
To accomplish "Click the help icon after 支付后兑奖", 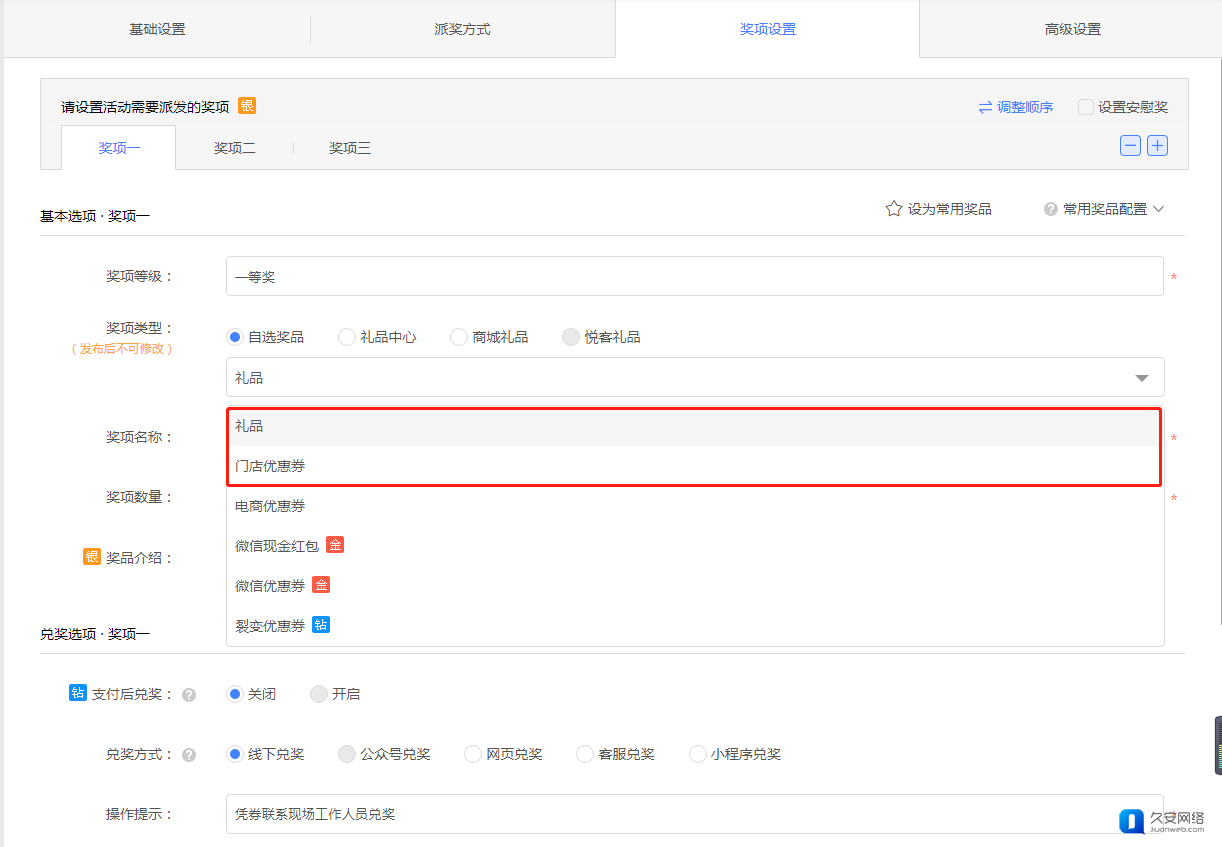I will 189,694.
